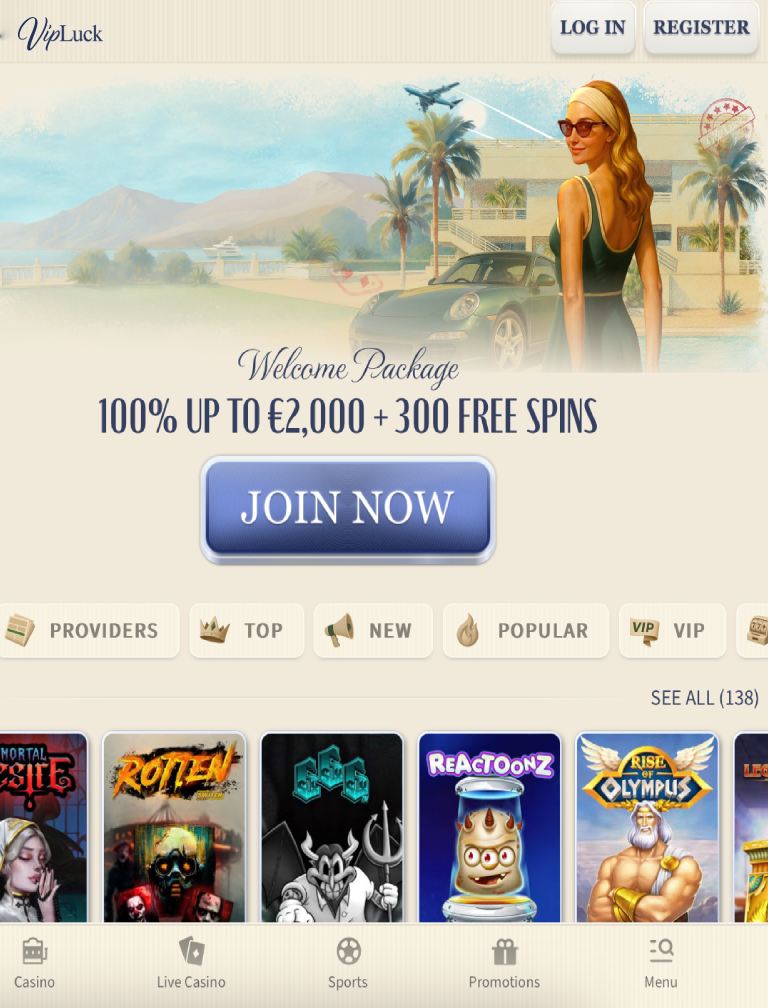The height and width of the screenshot is (1008, 768).
Task: Open the Reactoonz game thumbnail
Action: pos(490,827)
